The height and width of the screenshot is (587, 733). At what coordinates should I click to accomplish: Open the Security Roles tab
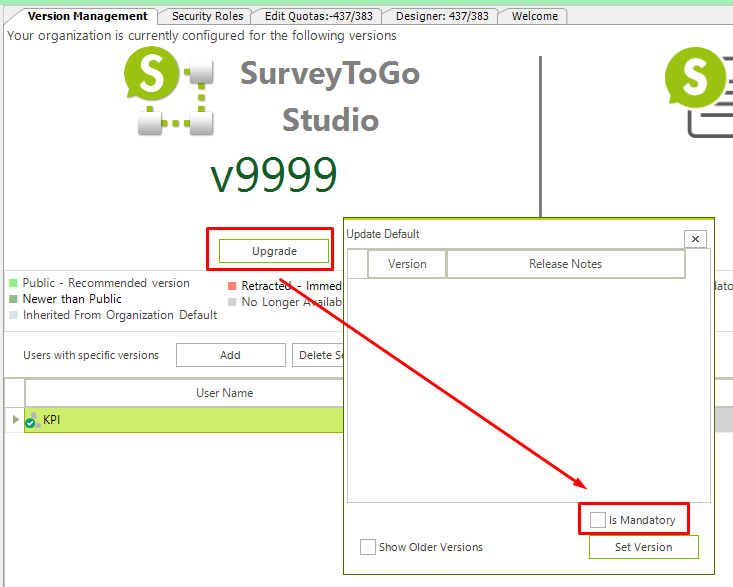coord(207,16)
